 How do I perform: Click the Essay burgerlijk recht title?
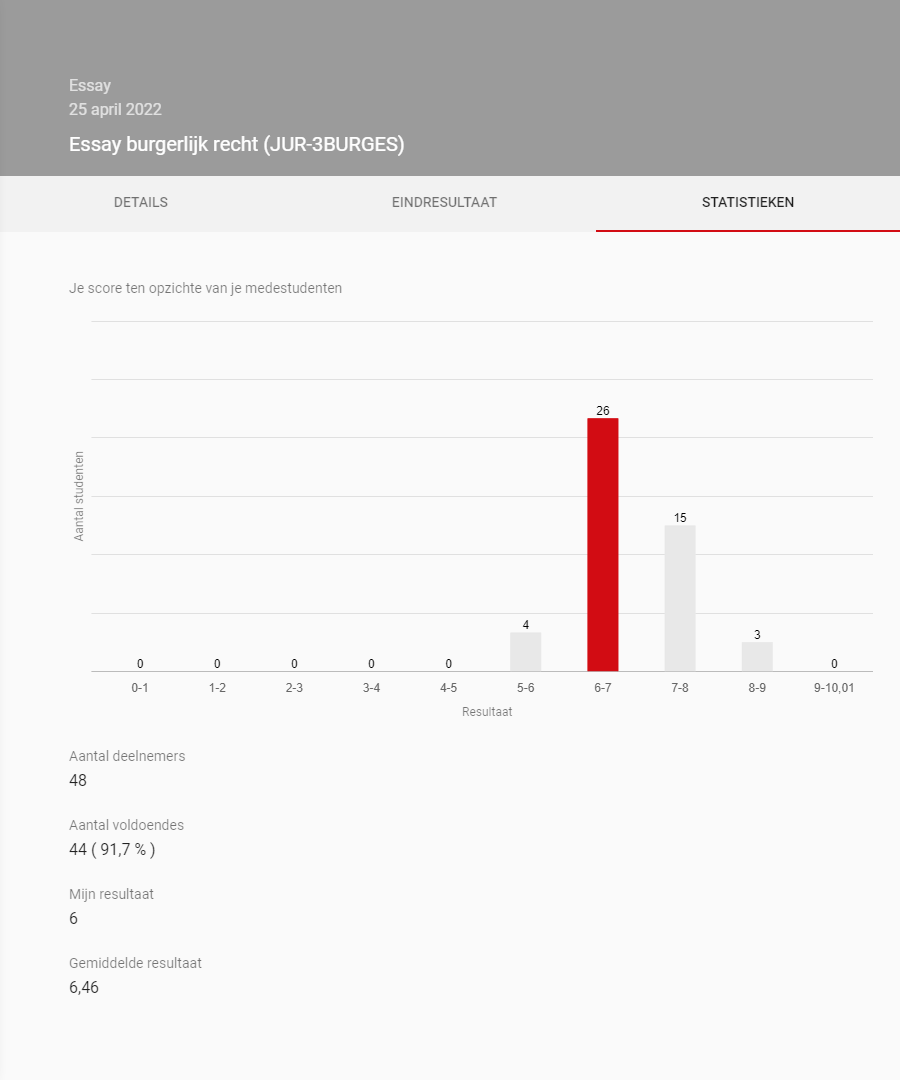236,145
